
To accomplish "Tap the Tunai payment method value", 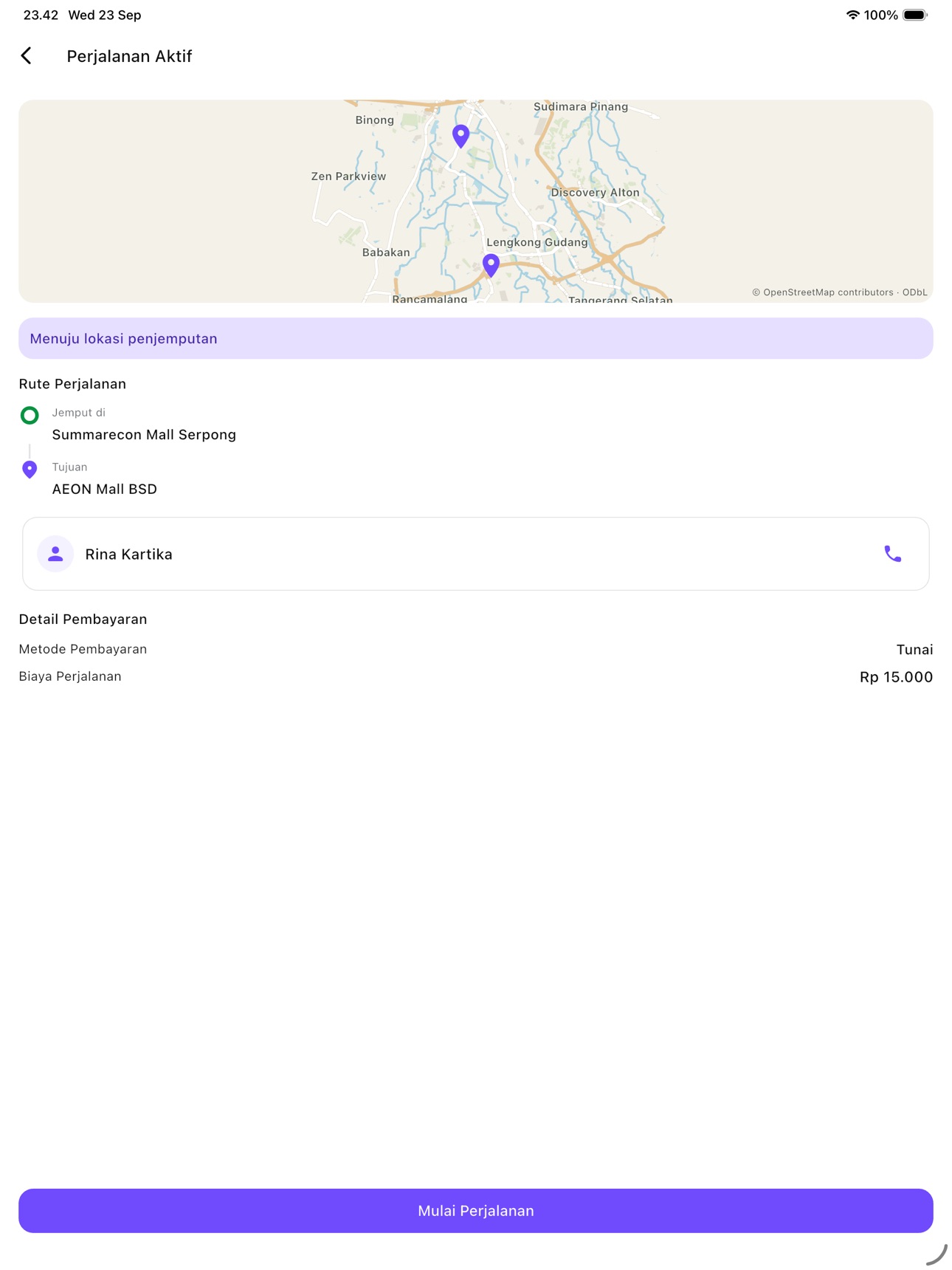I will pyautogui.click(x=914, y=650).
